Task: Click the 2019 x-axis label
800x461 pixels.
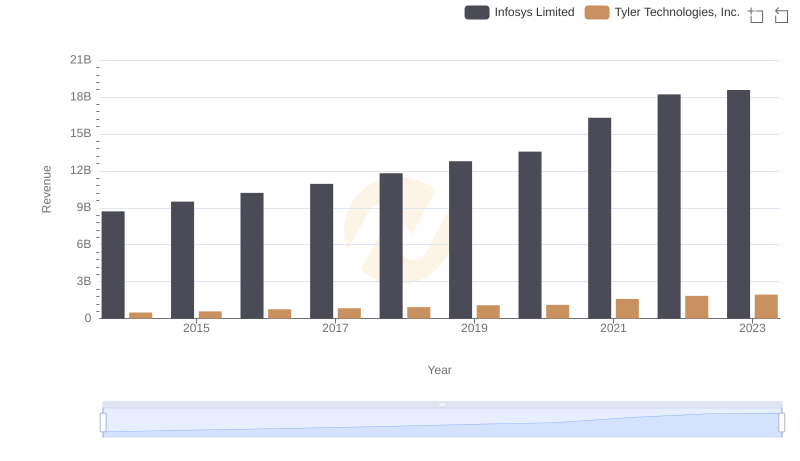Action: [474, 328]
